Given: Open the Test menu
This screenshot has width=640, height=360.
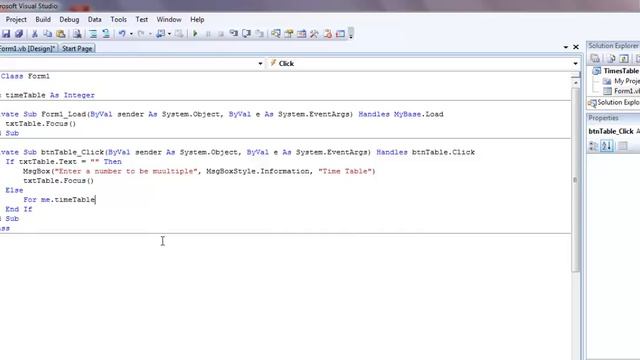Looking at the screenshot, I should tap(142, 20).
